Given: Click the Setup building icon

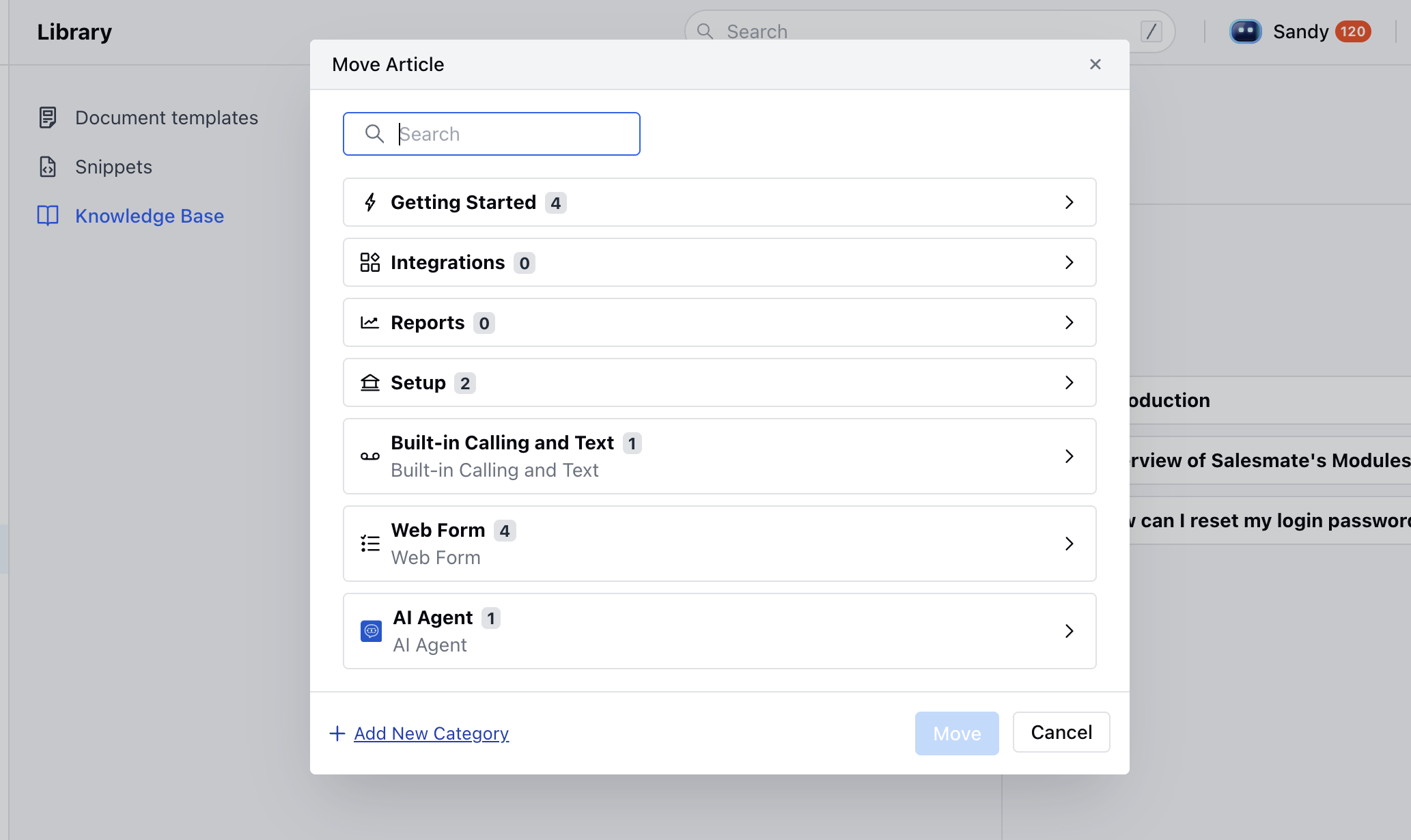Looking at the screenshot, I should pos(370,382).
